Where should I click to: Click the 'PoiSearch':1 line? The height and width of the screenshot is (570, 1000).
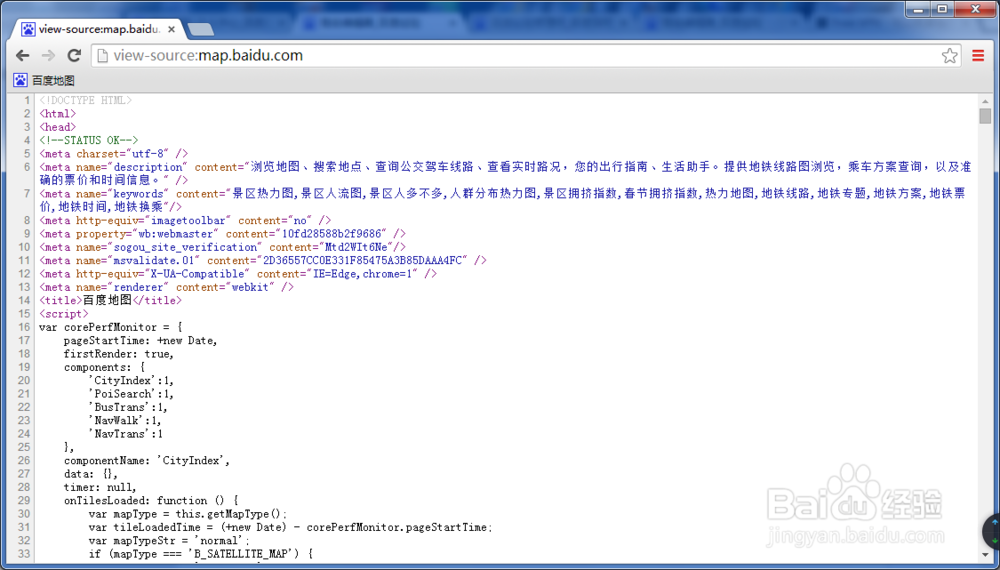(x=131, y=394)
